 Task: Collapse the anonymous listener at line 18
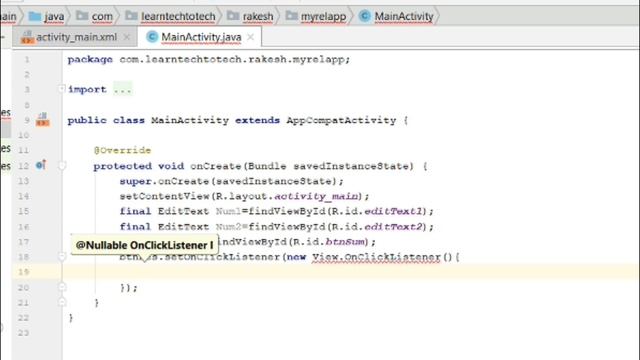click(62, 256)
